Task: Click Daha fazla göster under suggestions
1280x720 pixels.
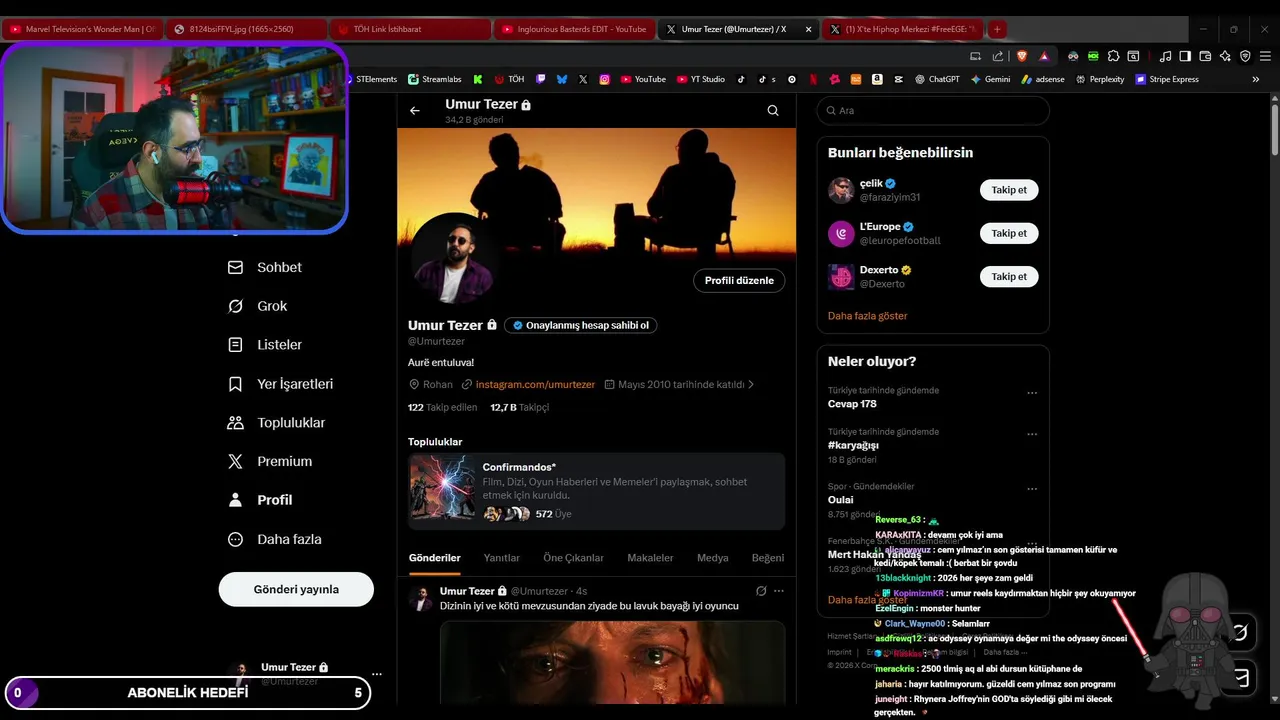Action: click(x=868, y=316)
